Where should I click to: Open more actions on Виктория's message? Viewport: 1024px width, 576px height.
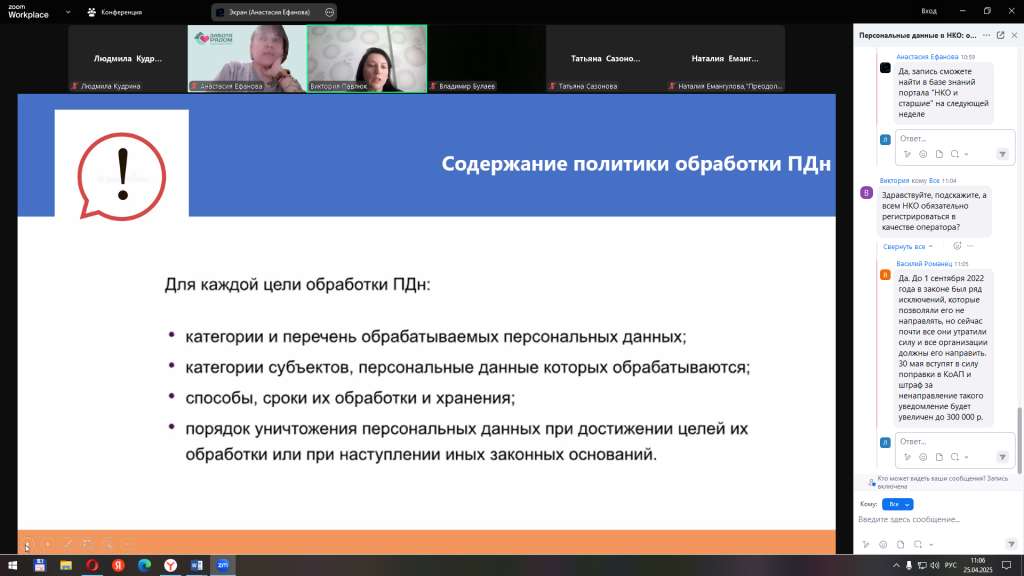click(x=970, y=246)
